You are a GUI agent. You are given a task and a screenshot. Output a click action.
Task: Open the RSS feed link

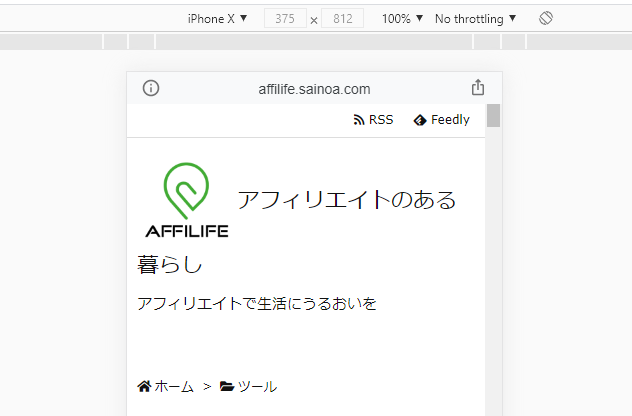[373, 120]
